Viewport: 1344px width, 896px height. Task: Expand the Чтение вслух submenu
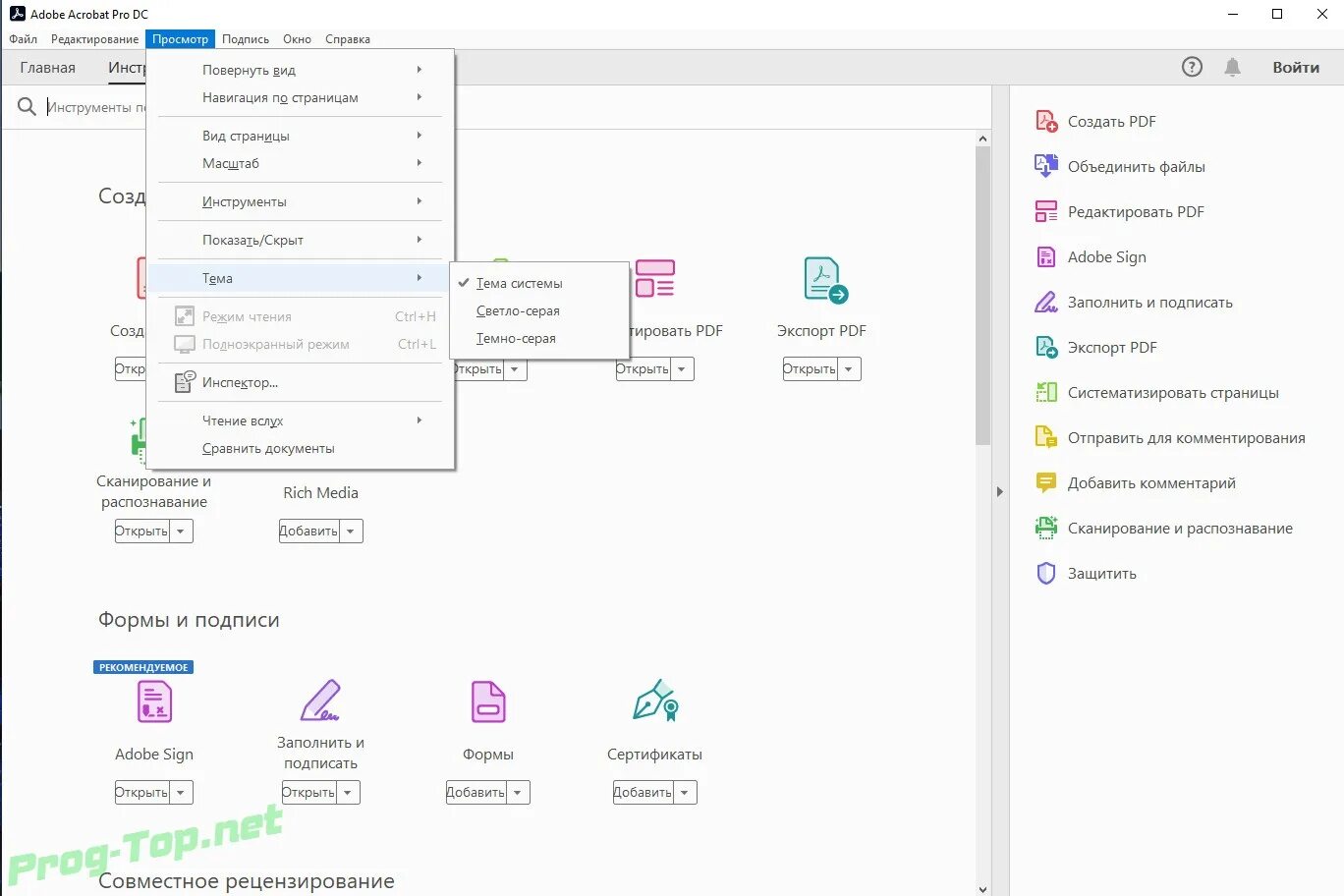[x=300, y=420]
